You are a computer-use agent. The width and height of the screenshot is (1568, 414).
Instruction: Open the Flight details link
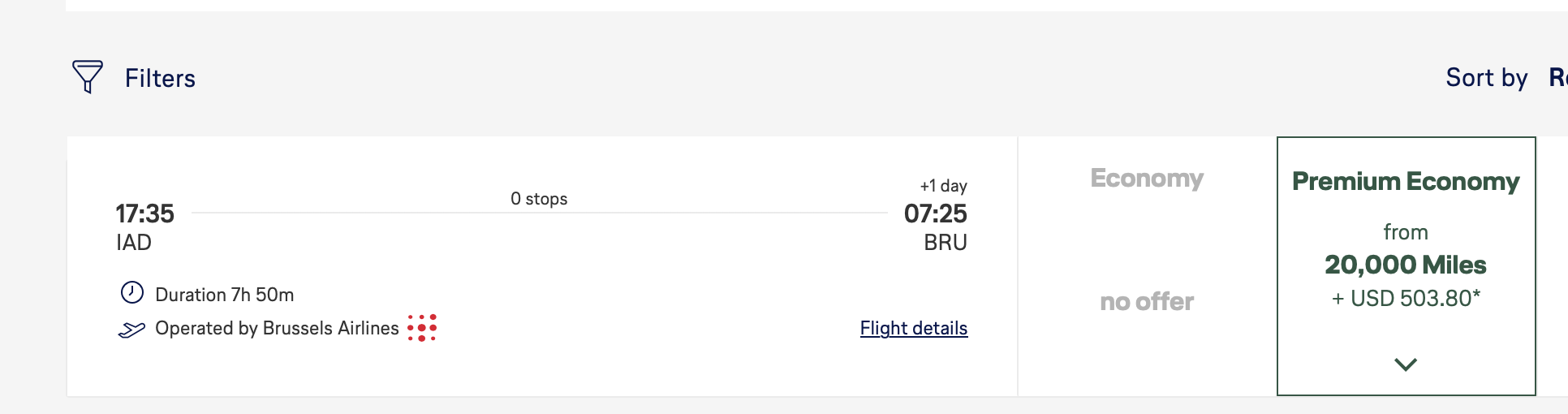pos(914,328)
